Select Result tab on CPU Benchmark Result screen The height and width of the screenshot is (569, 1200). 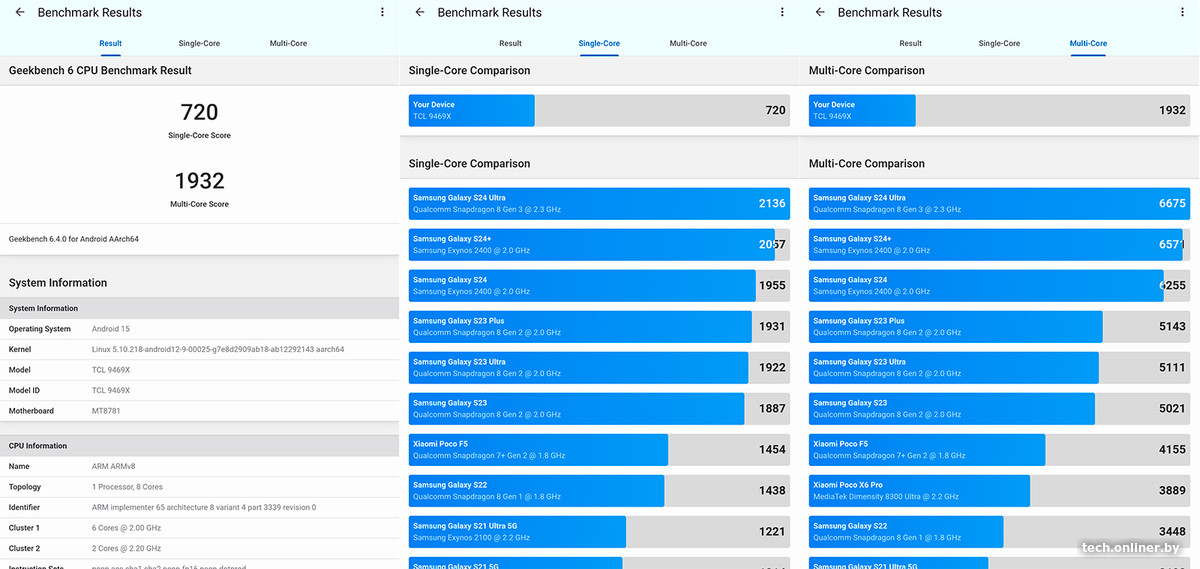[x=110, y=44]
